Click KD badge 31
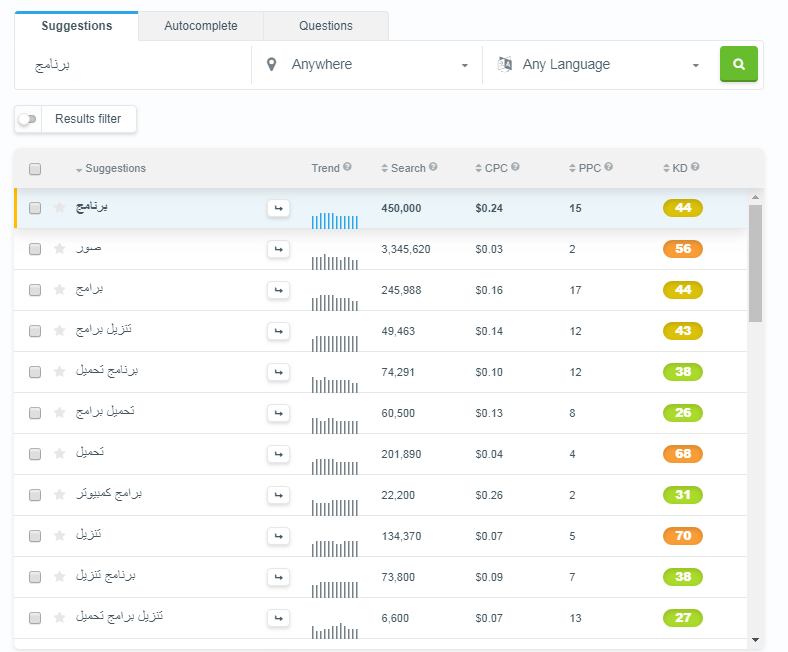788x652 pixels. (682, 495)
